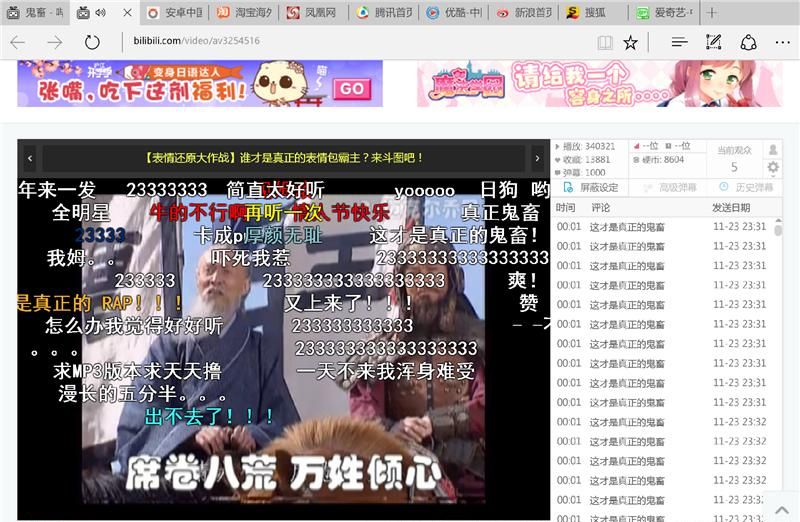Viewport: 800px width, 522px height.
Task: Close the active bilibili tab
Action: pos(128,13)
